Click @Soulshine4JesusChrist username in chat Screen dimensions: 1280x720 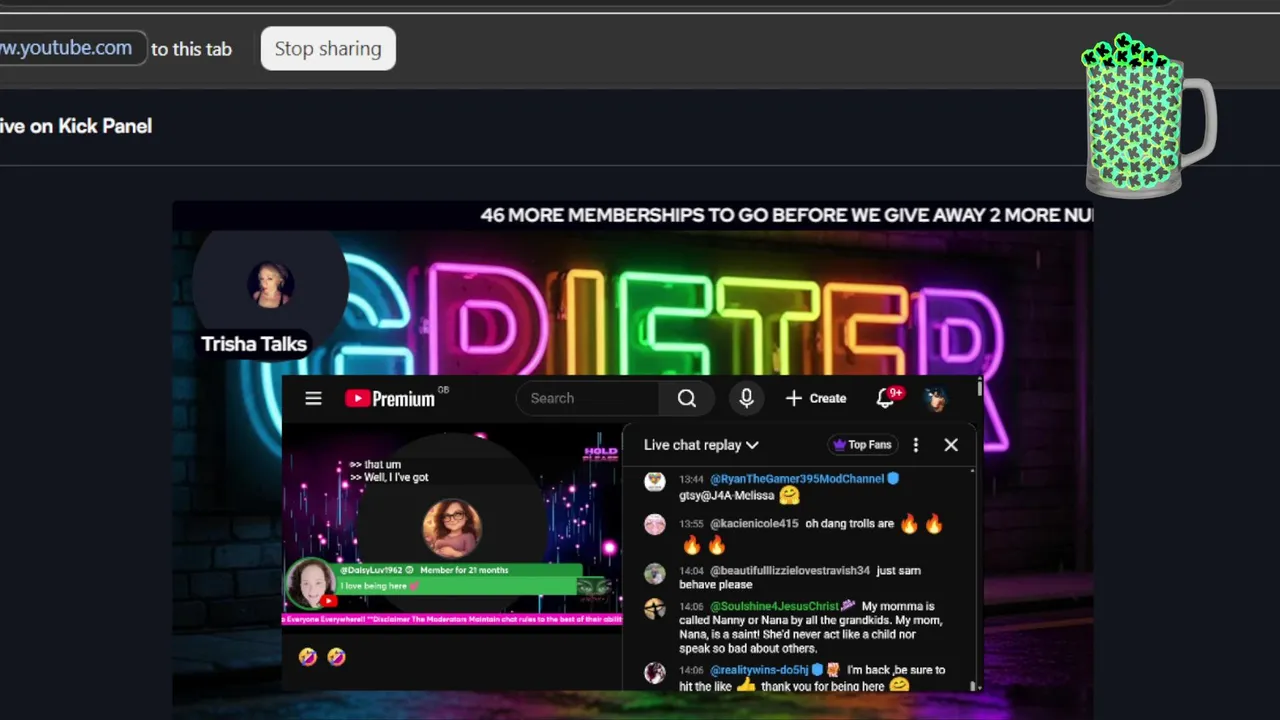[x=775, y=606]
